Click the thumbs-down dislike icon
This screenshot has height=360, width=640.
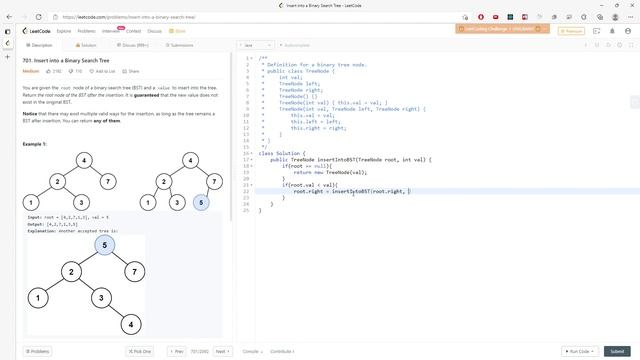tap(71, 71)
